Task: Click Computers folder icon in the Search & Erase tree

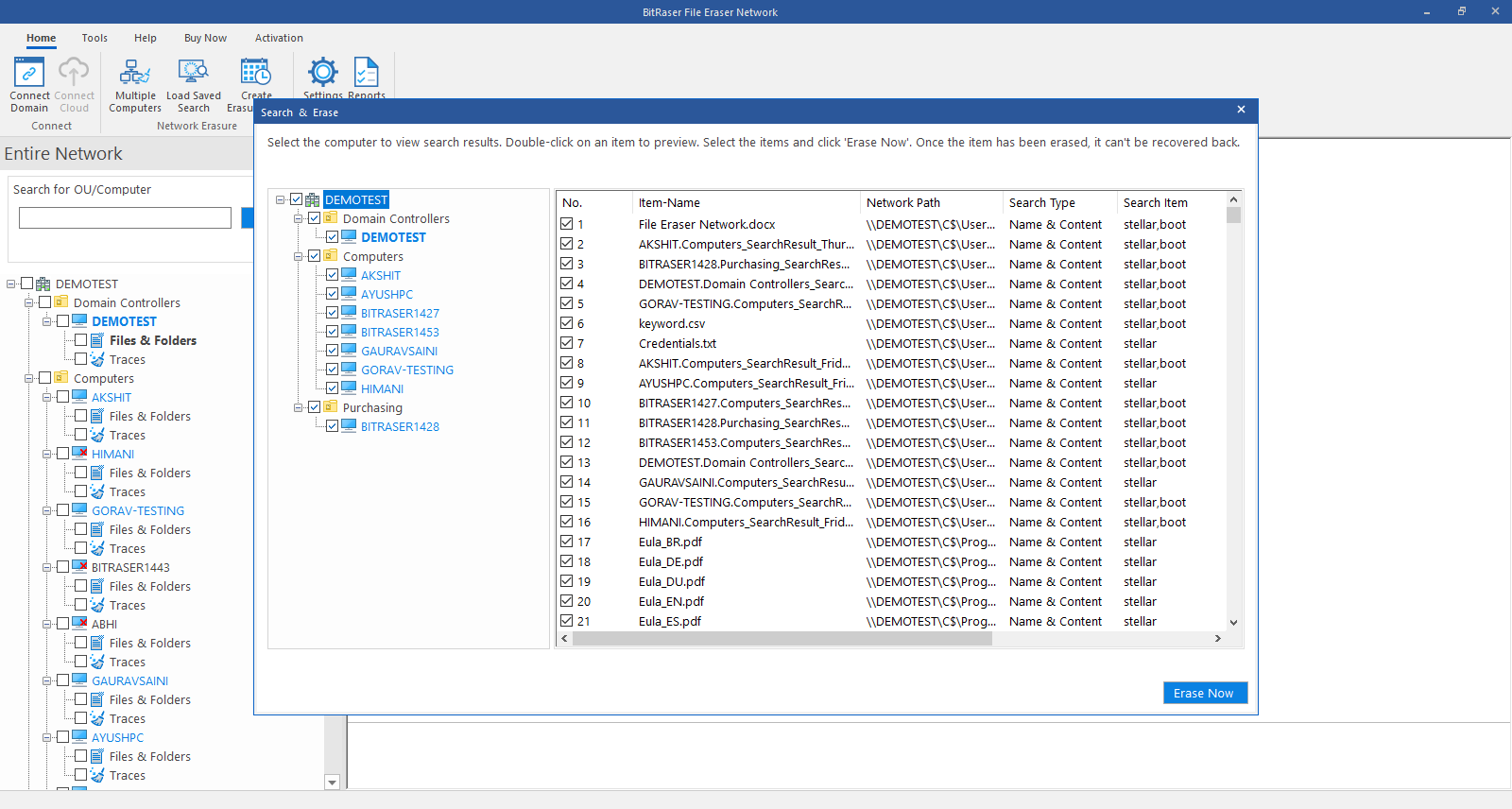Action: point(331,256)
